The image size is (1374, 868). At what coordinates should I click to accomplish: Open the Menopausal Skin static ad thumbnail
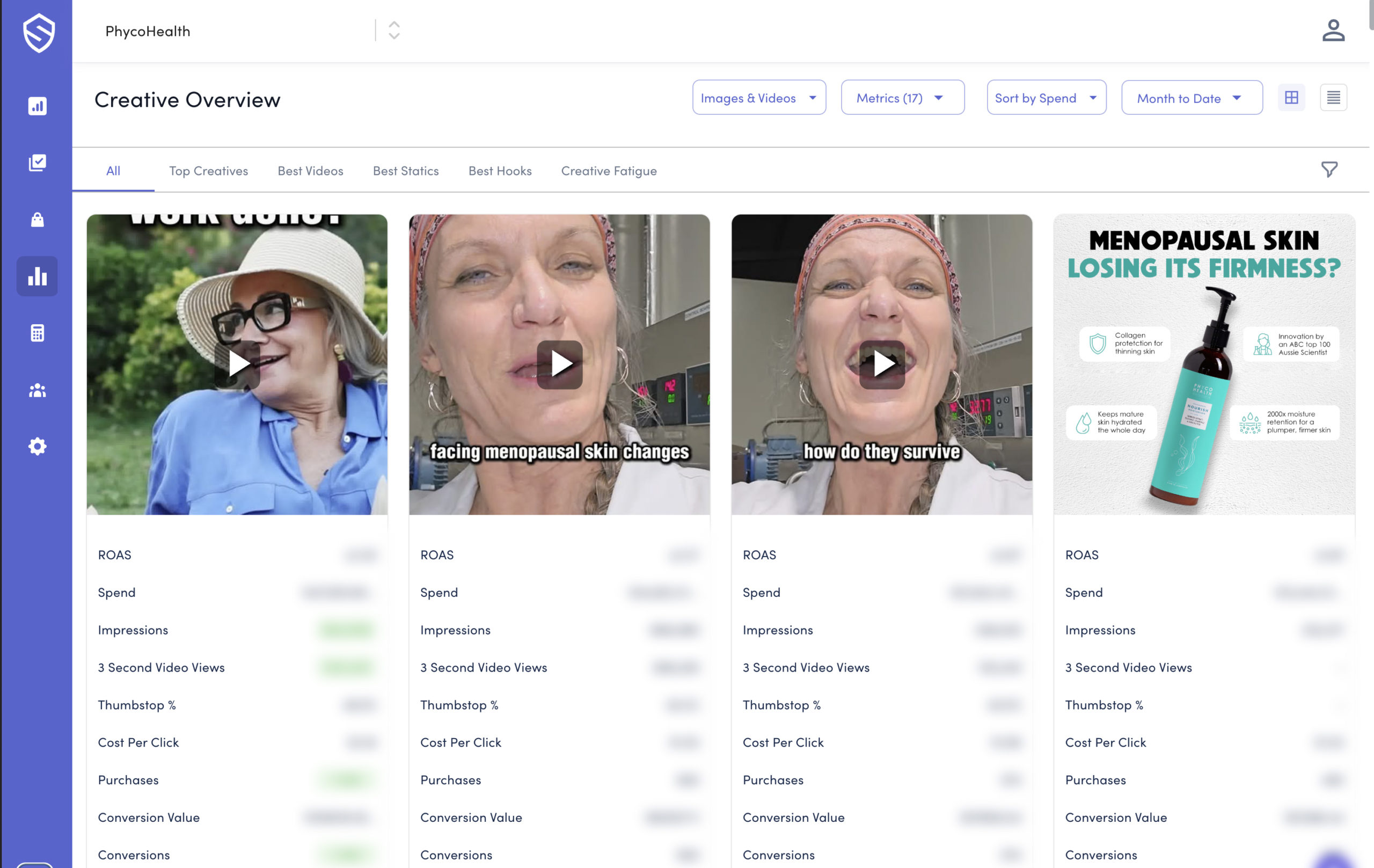point(1204,364)
